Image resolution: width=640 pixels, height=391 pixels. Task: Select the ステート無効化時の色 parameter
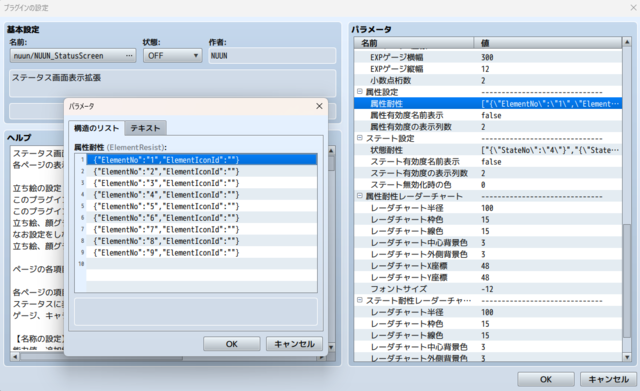pos(488,184)
